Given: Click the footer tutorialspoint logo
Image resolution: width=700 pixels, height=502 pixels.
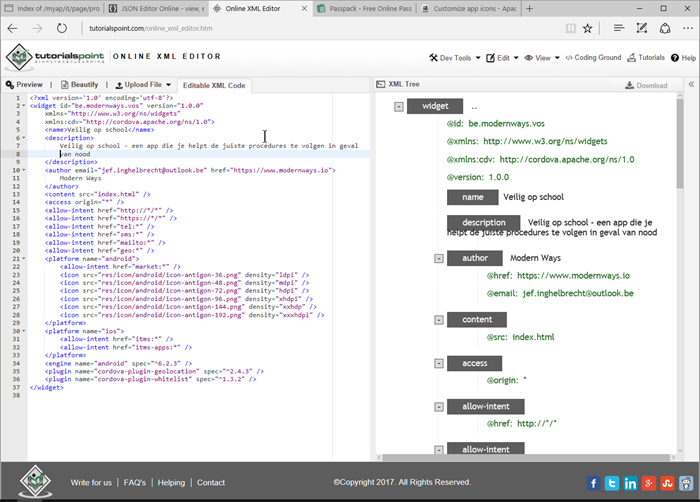Looking at the screenshot, I should [35, 481].
